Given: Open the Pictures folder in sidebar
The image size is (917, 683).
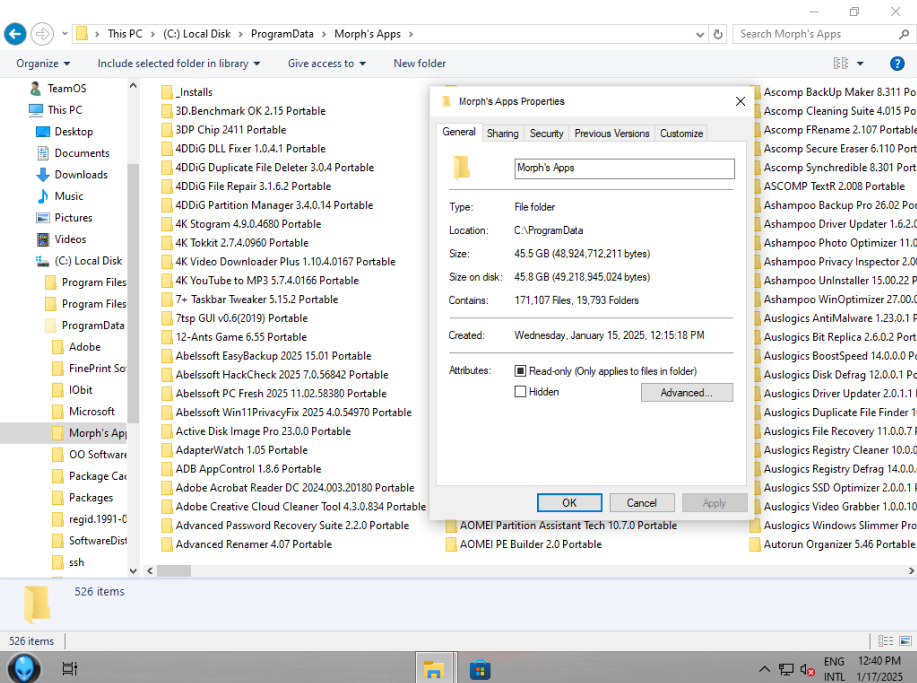Looking at the screenshot, I should pos(73,218).
